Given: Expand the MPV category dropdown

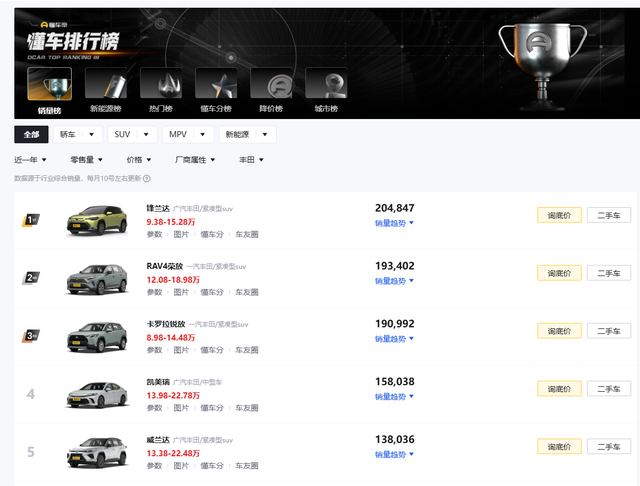Looking at the screenshot, I should [188, 134].
